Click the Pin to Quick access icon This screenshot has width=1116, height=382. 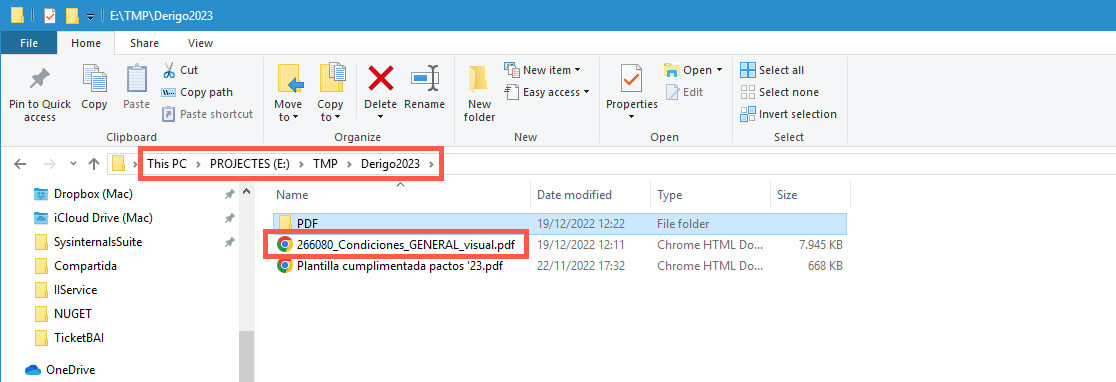coord(39,79)
